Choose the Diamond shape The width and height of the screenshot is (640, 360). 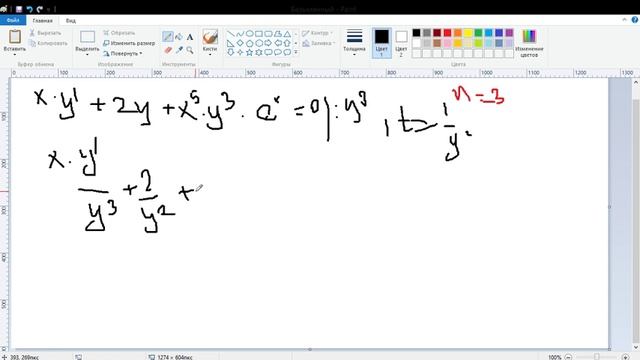tap(240, 43)
